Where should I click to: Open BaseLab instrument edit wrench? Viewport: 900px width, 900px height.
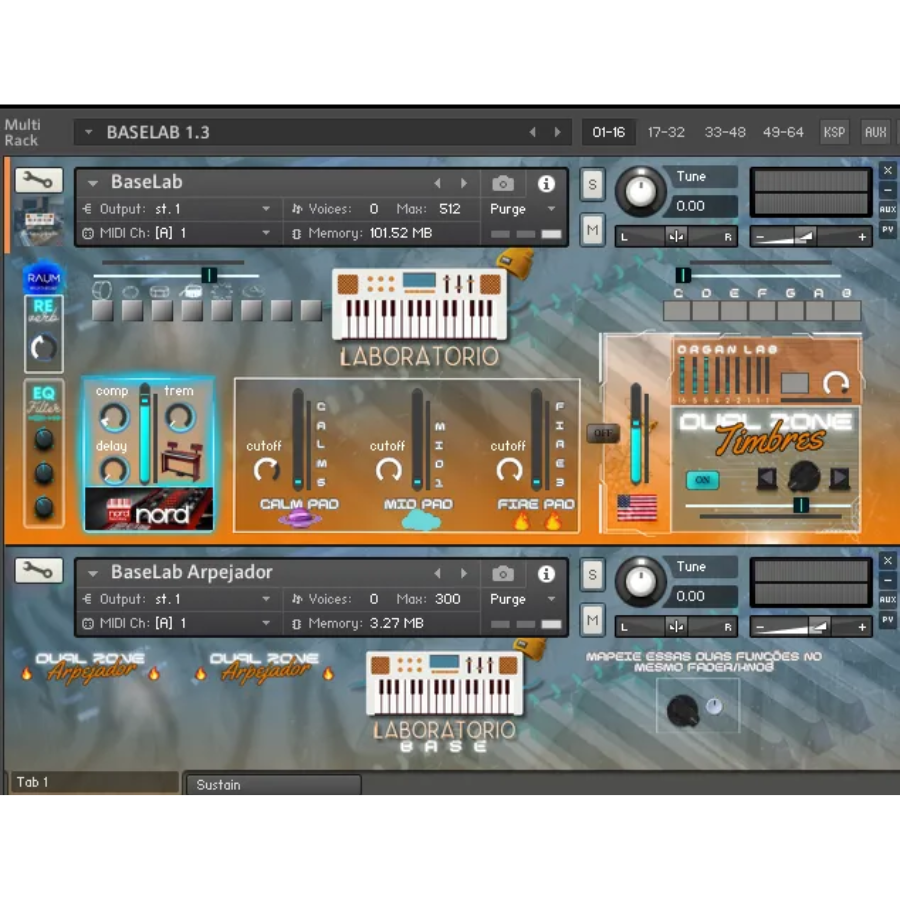[x=38, y=181]
